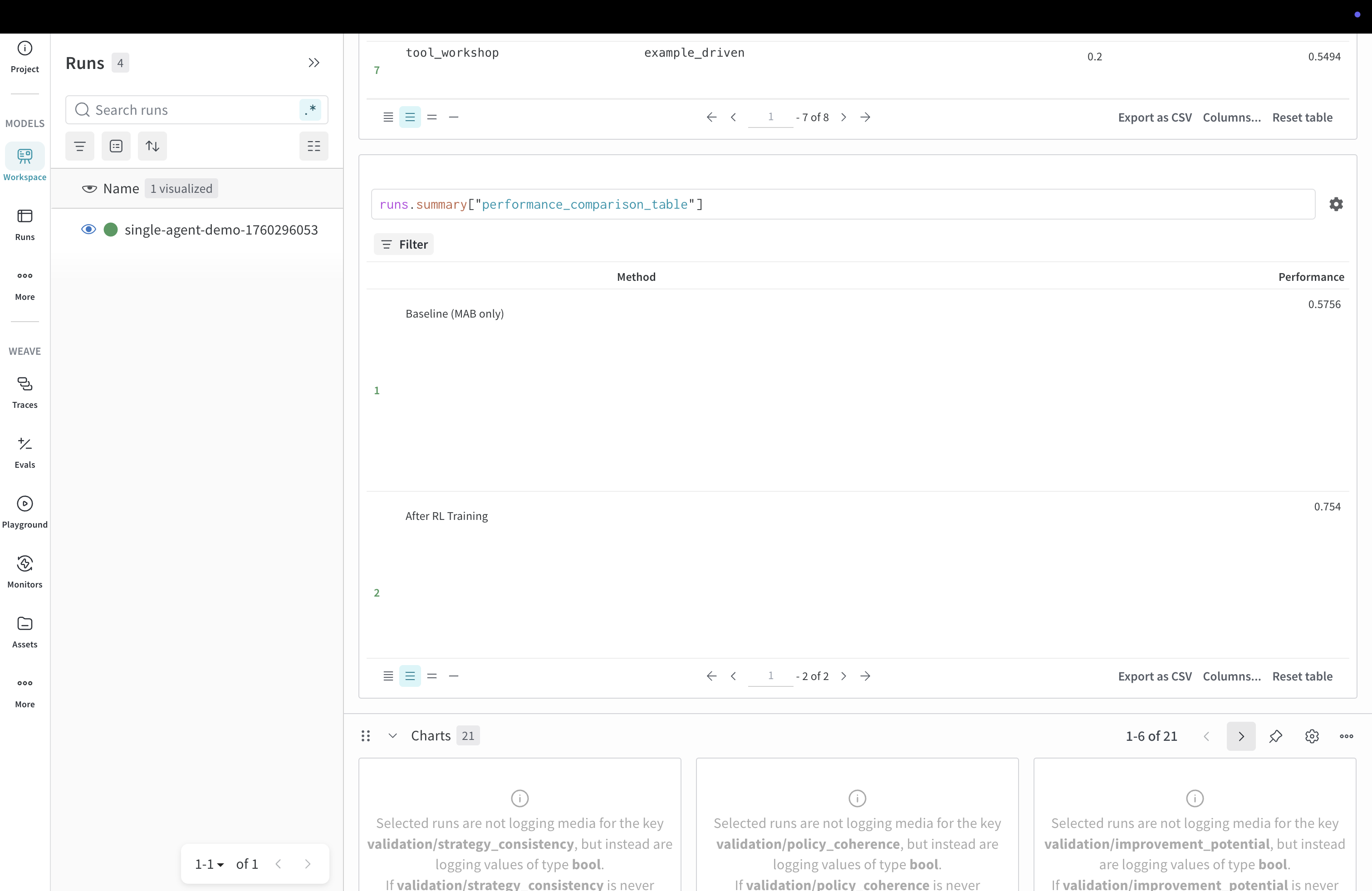Click the sort runs arrows icon
1372x891 pixels.
[x=152, y=147]
